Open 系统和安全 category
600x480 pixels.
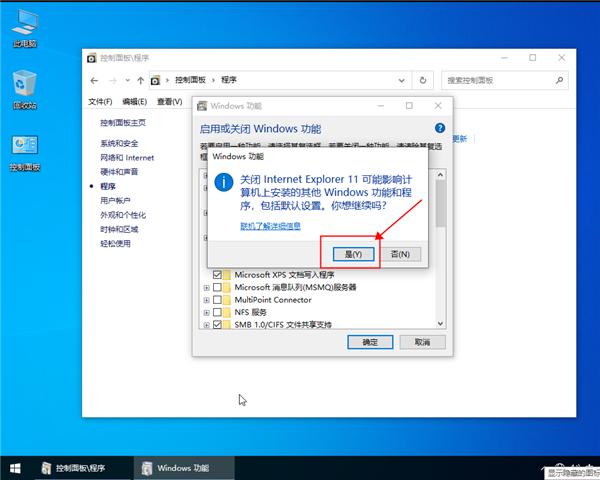(119, 143)
